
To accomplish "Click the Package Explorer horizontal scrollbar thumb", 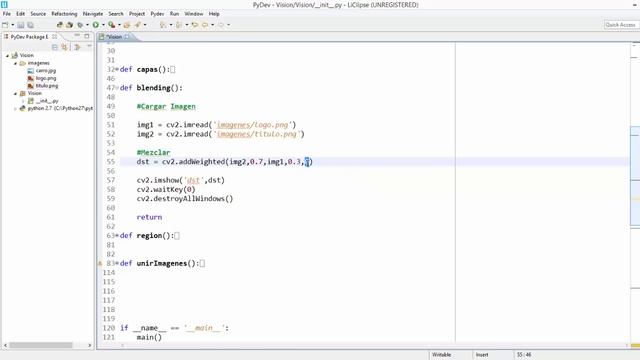I will pyautogui.click(x=41, y=345).
